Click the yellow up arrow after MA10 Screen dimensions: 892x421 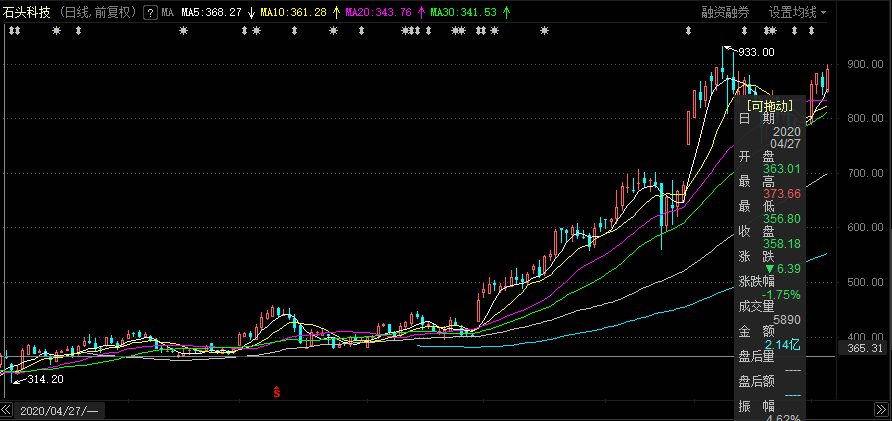tap(336, 11)
